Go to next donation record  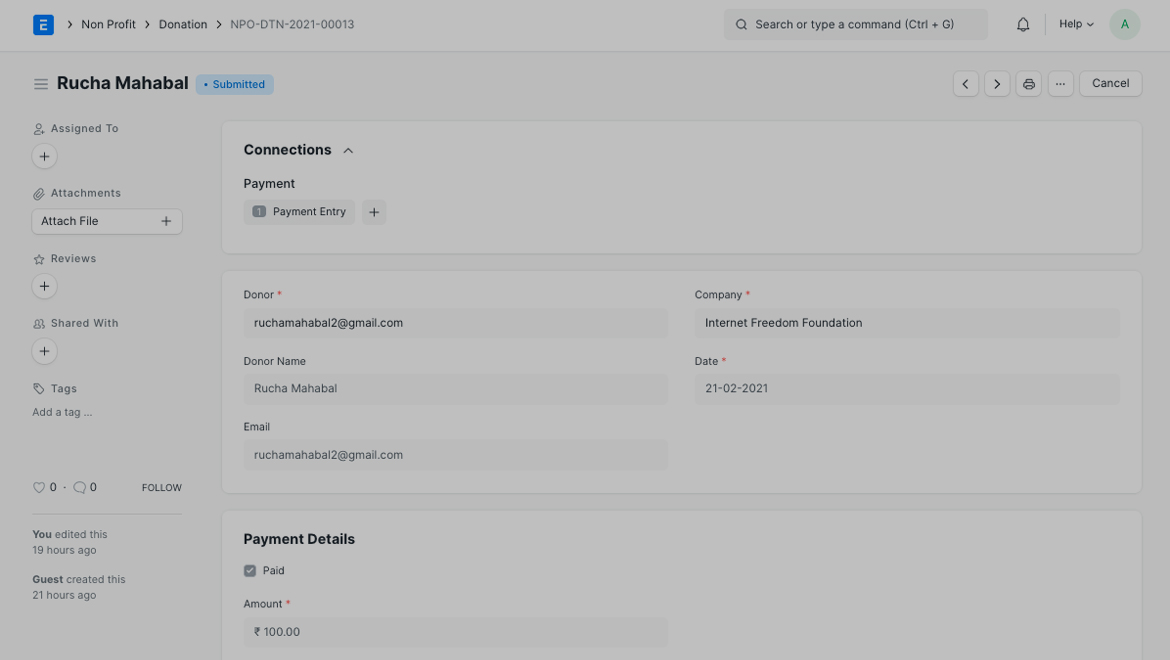(x=997, y=84)
